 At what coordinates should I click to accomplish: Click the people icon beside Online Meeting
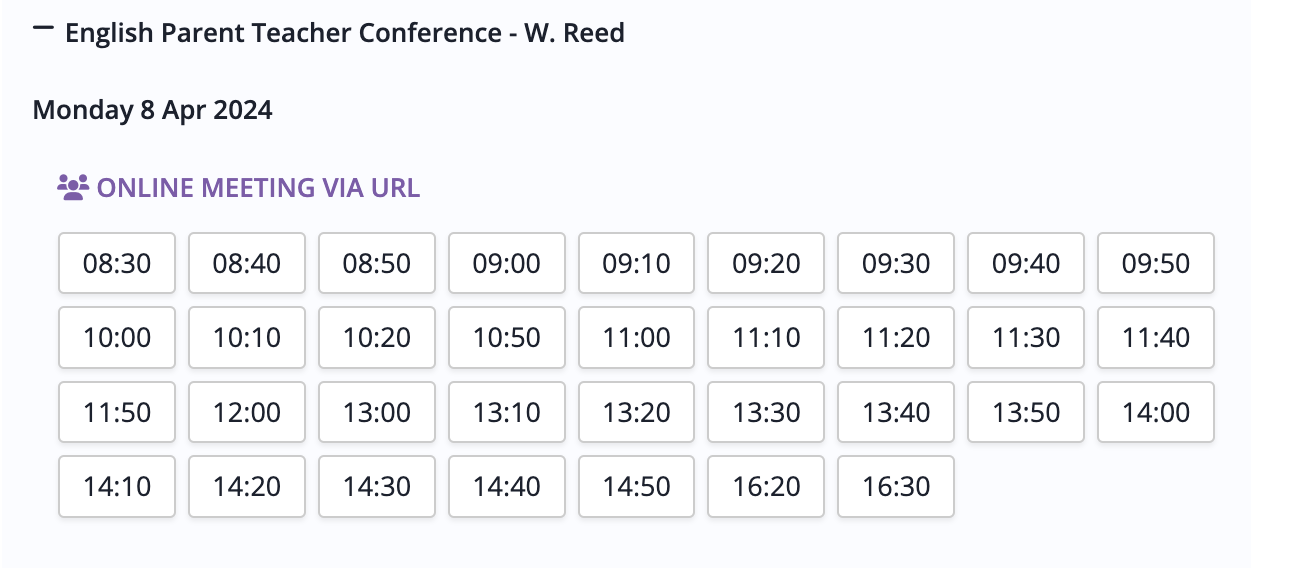coord(73,187)
